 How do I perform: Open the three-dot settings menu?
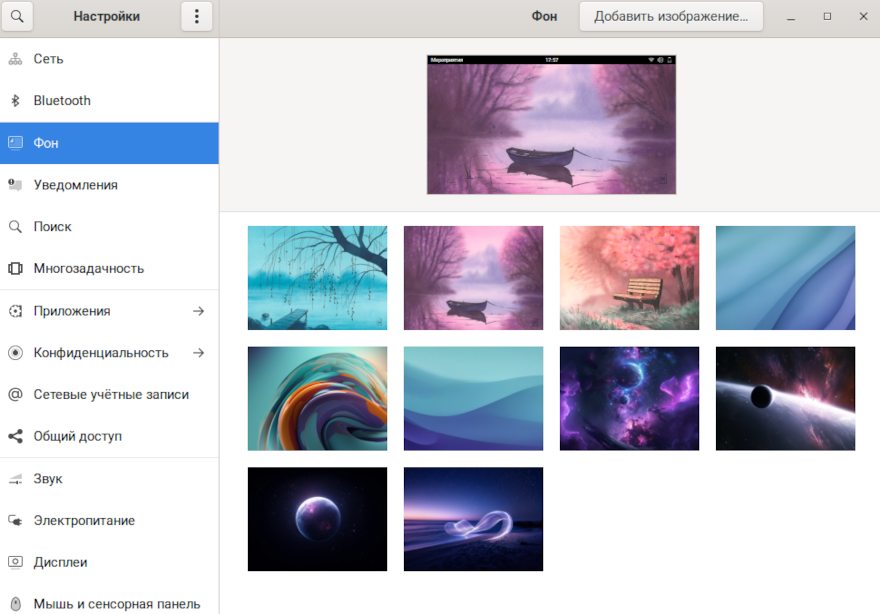[196, 16]
